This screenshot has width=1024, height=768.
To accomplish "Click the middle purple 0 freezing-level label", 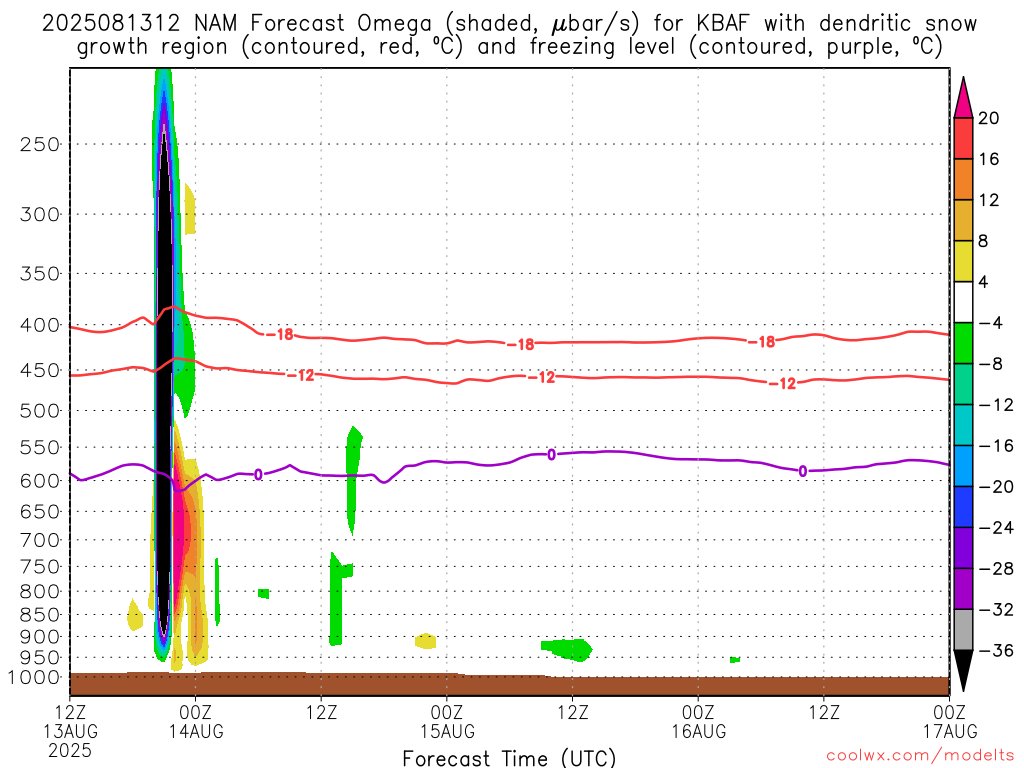I will click(x=552, y=455).
